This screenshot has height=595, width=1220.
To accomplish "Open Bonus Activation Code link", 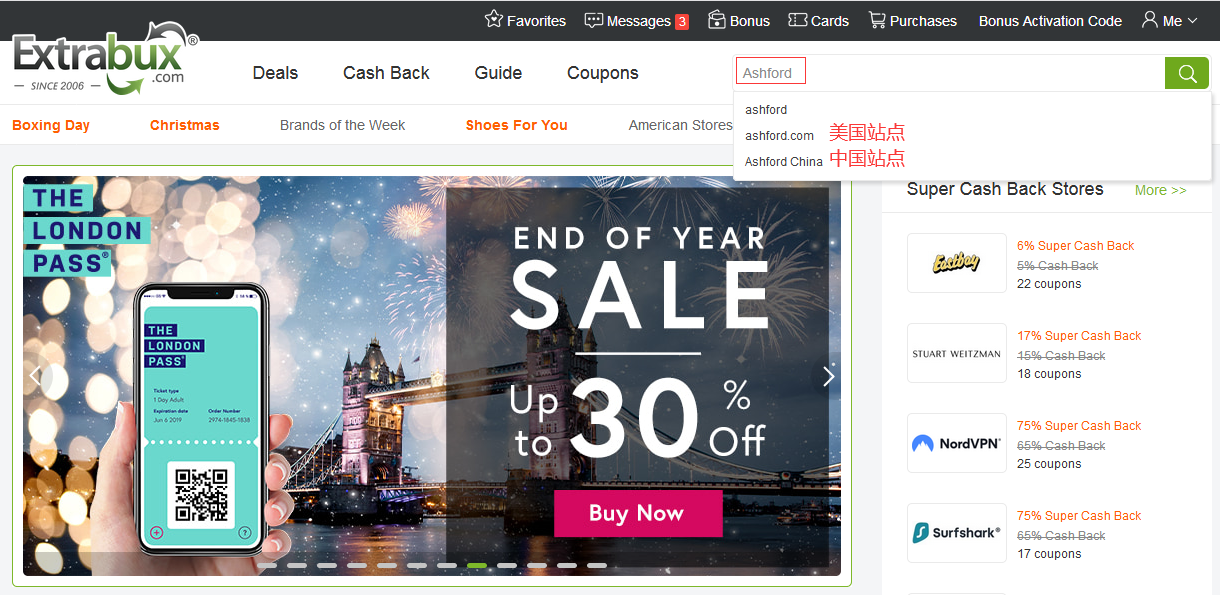I will coord(1050,20).
